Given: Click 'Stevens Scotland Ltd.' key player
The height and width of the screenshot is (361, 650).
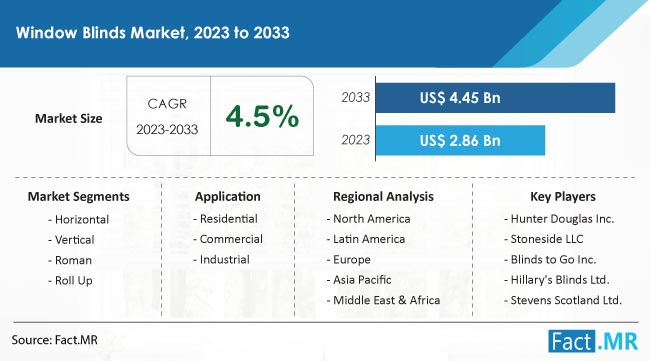Looking at the screenshot, I should coord(566,300).
